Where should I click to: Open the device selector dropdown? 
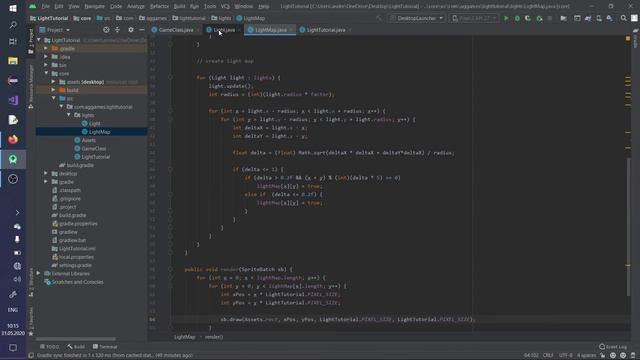pos(474,18)
